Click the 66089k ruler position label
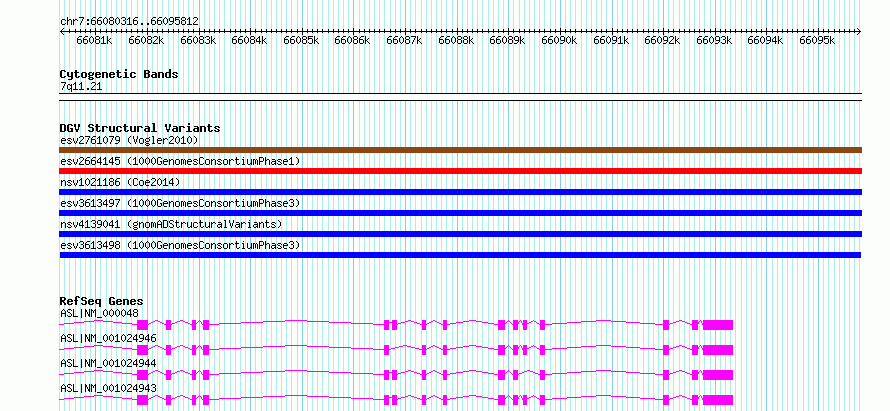 click(507, 40)
